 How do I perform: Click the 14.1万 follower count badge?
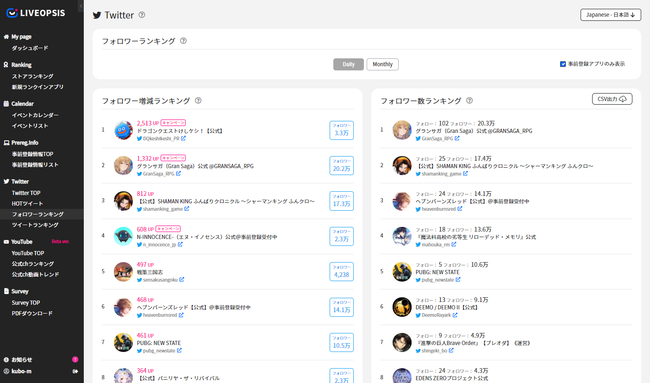click(342, 307)
